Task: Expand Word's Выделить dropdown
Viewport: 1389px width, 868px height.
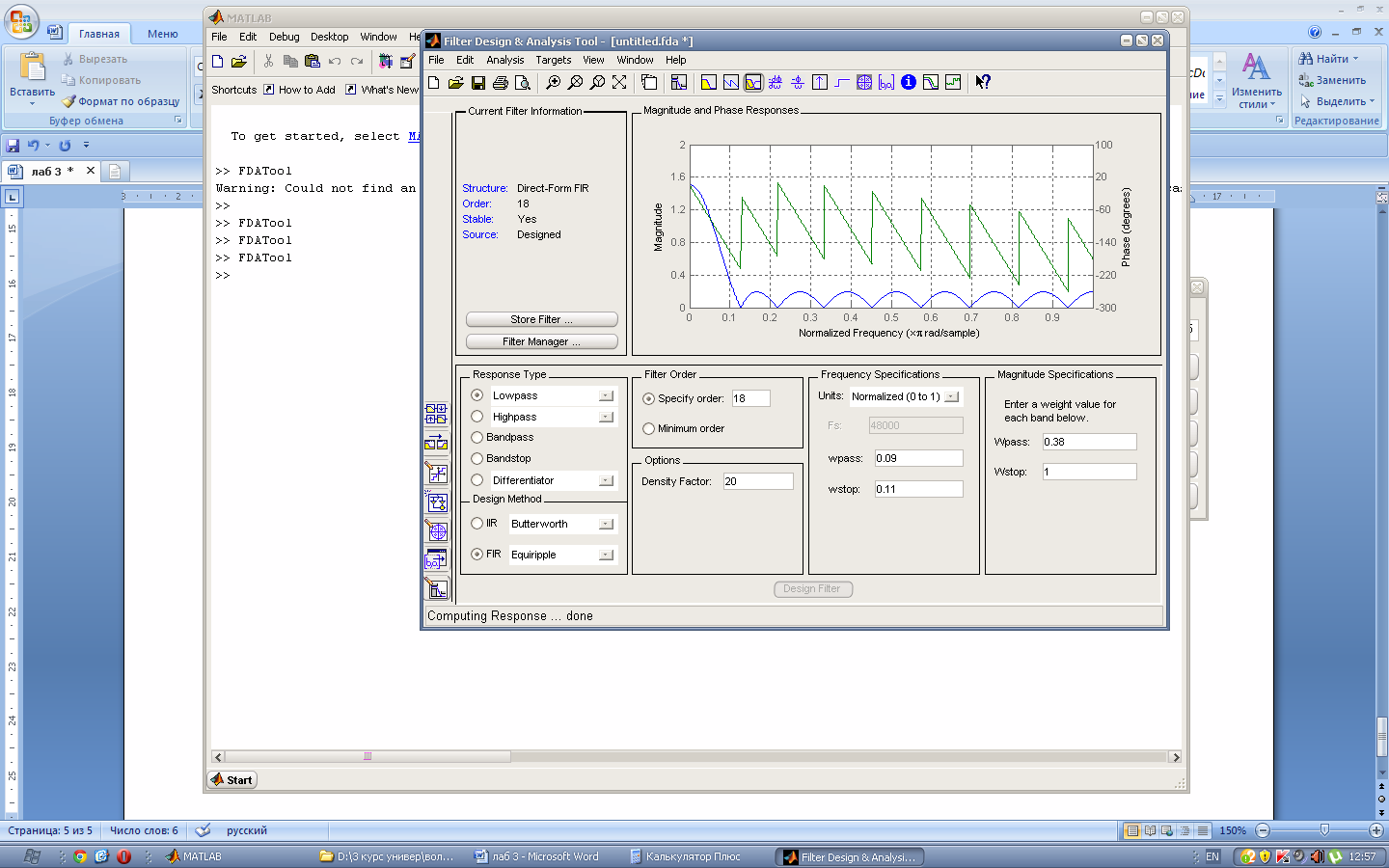Action: point(1373,101)
